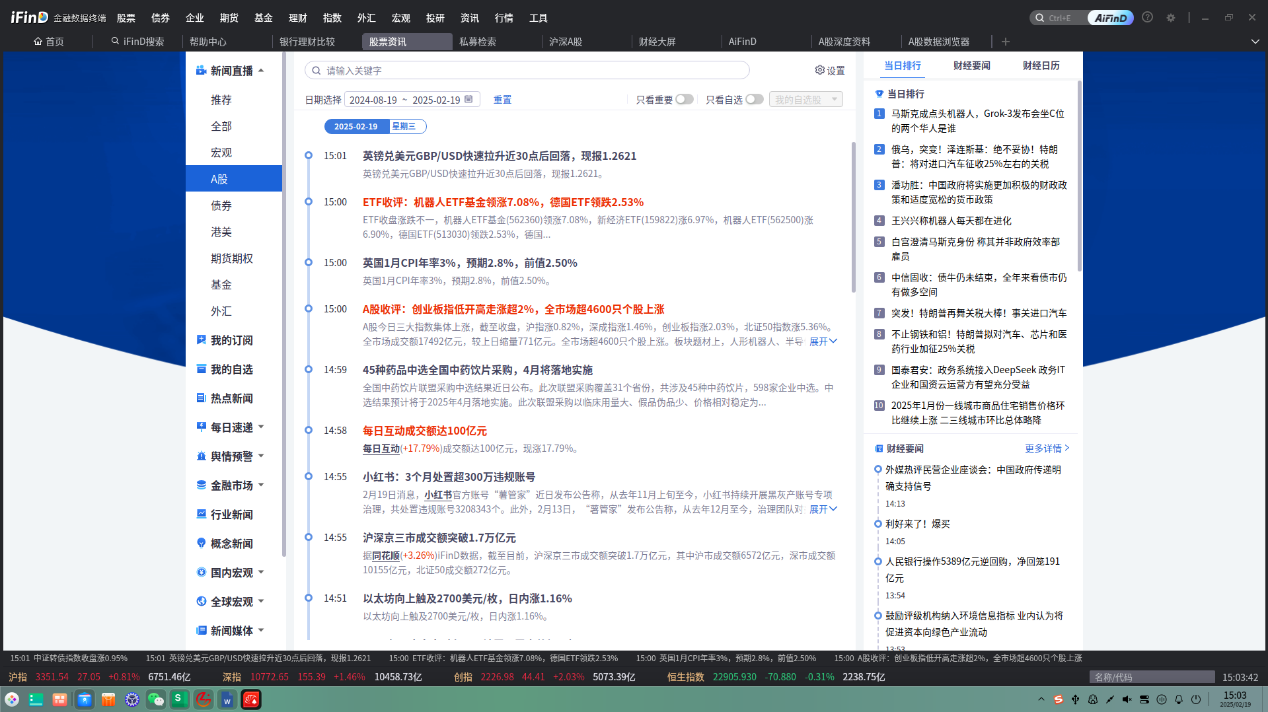1268x712 pixels.
Task: Open the 日期选择 date range picker
Action: point(412,100)
